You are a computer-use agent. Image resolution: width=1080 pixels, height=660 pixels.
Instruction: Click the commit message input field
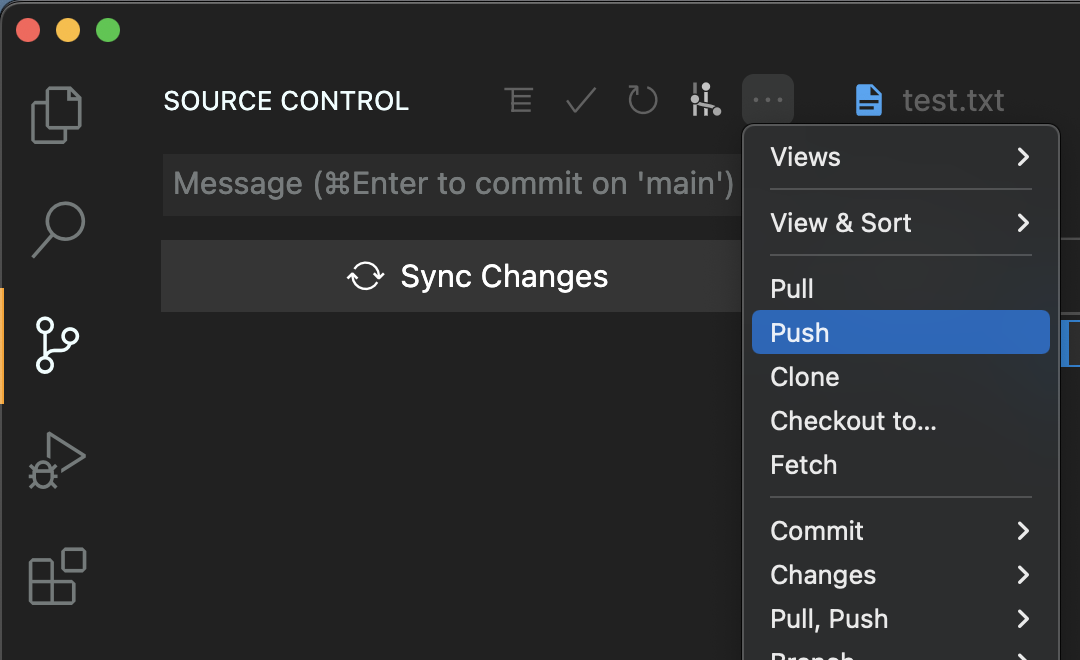[450, 184]
